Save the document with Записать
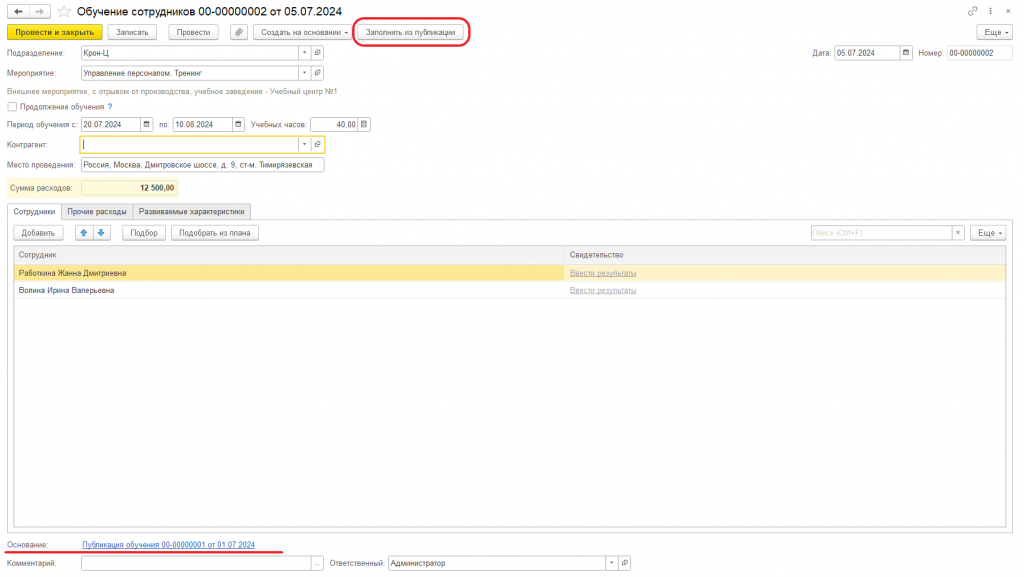 coord(132,32)
